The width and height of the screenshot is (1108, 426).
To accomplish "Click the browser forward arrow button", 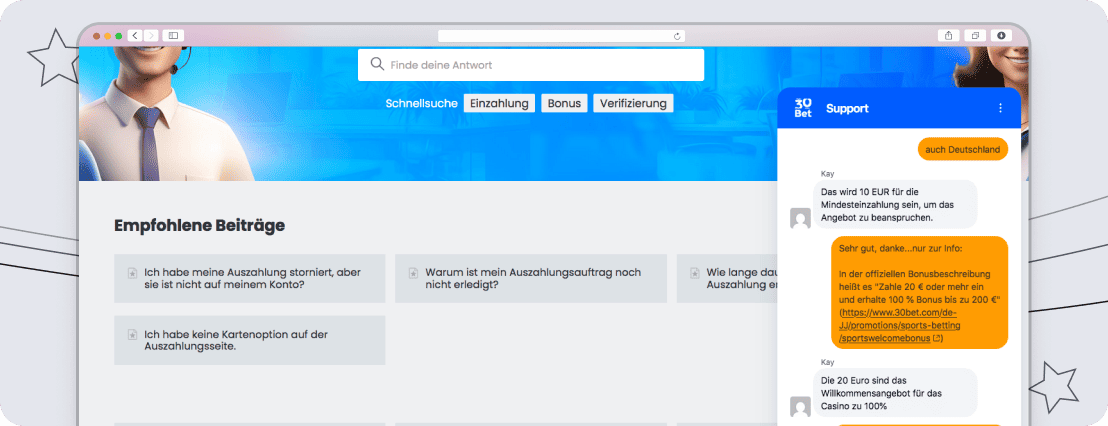I will pyautogui.click(x=151, y=35).
